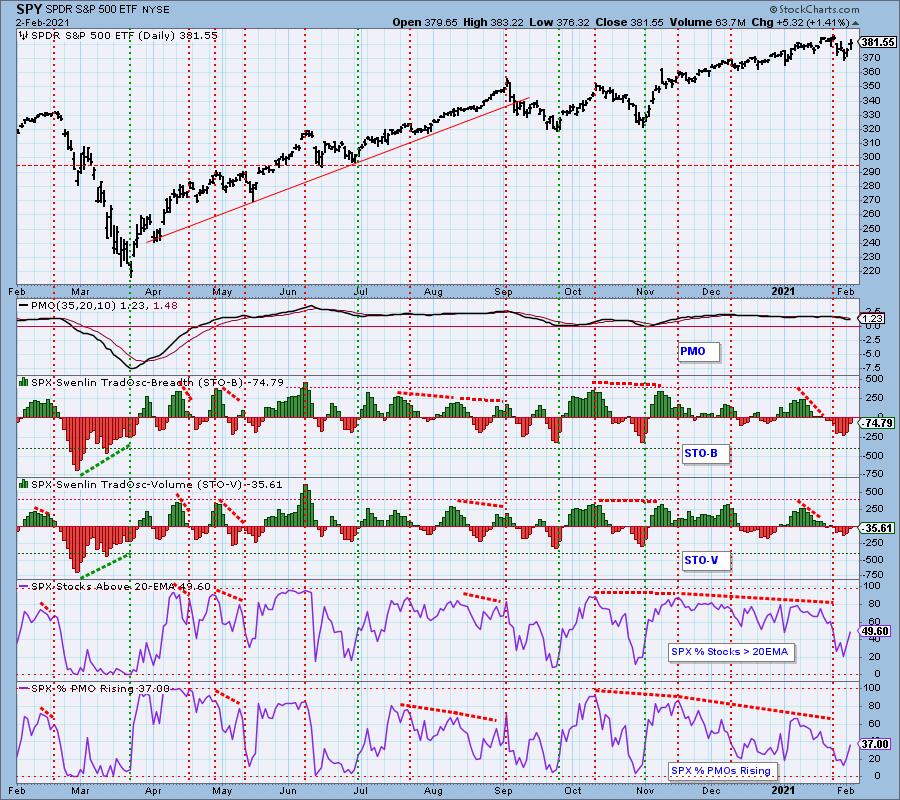
Task: Click the SPX Swenlin TradOsc-Breadth legend
Action: (x=157, y=382)
